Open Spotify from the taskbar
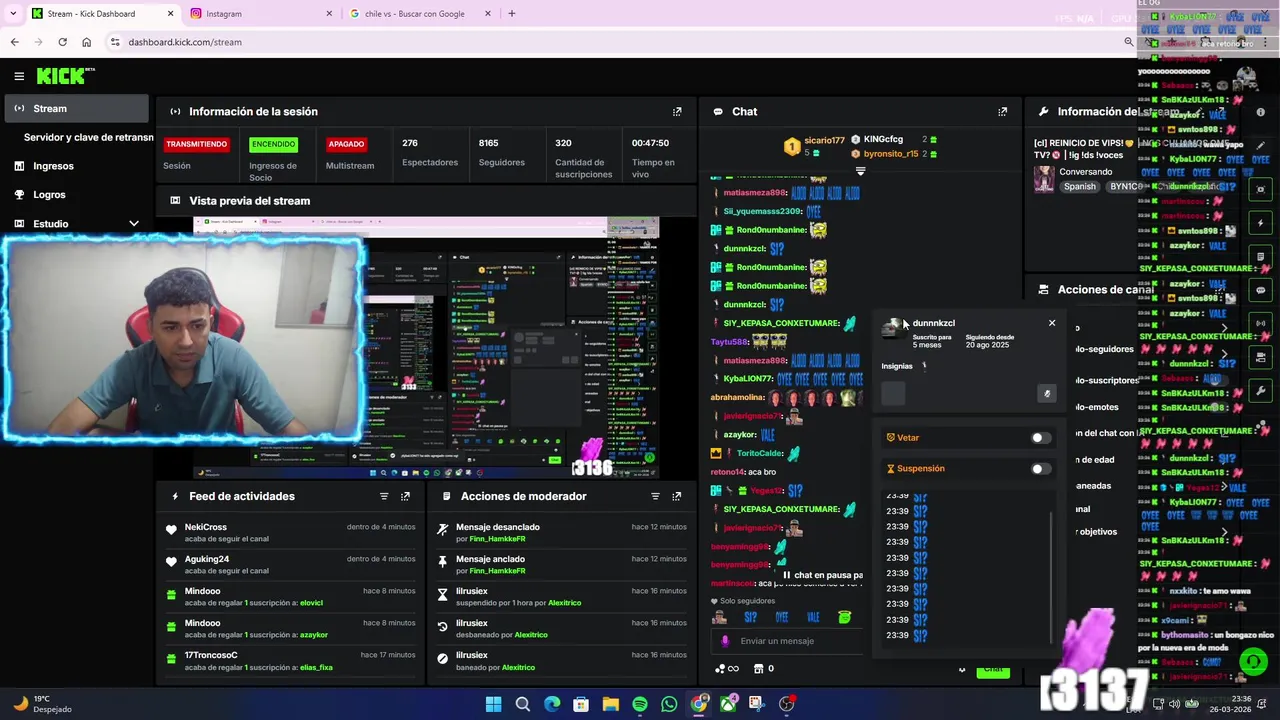The height and width of the screenshot is (720, 1280). coord(640,704)
